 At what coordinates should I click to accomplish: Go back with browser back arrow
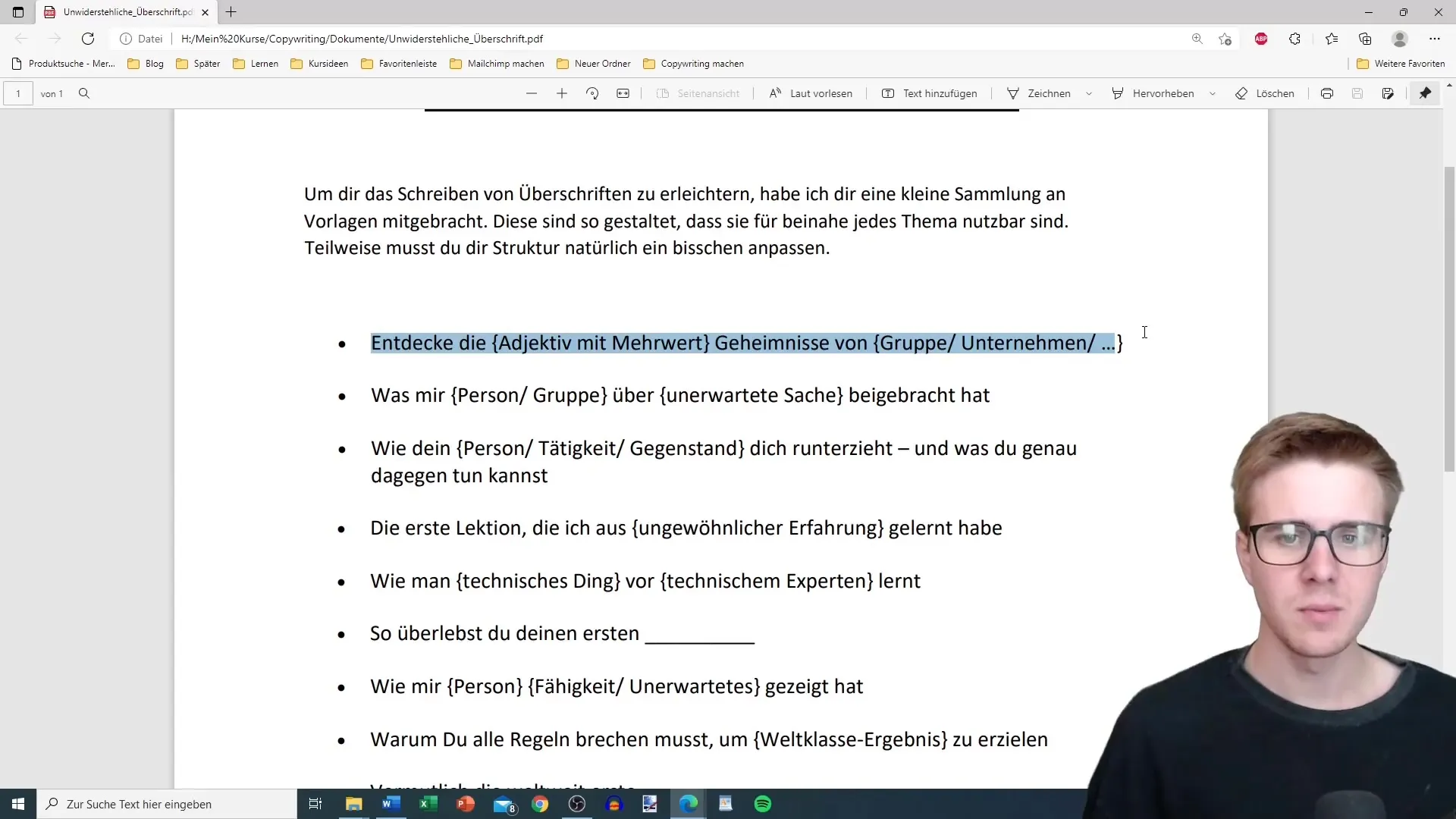coord(21,39)
